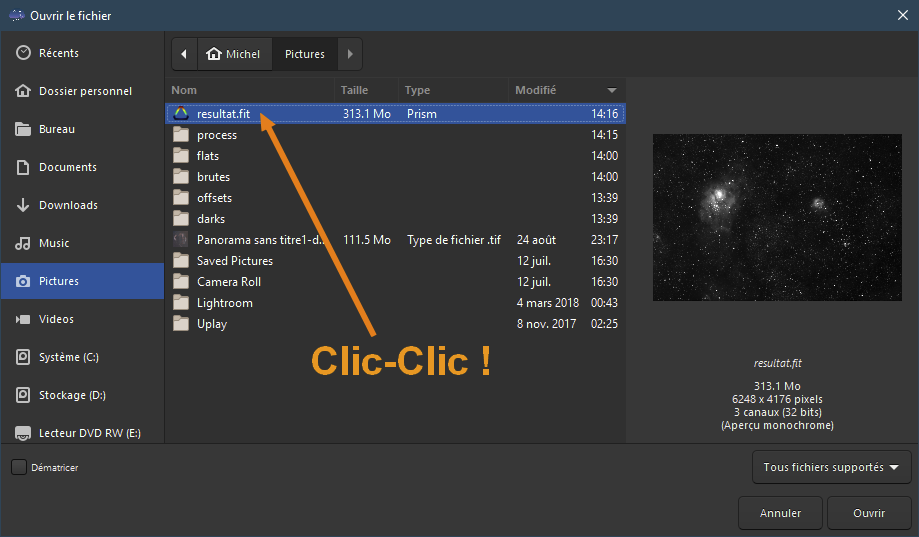
Task: Click the Récents clock icon in sidebar
Action: [x=23, y=53]
